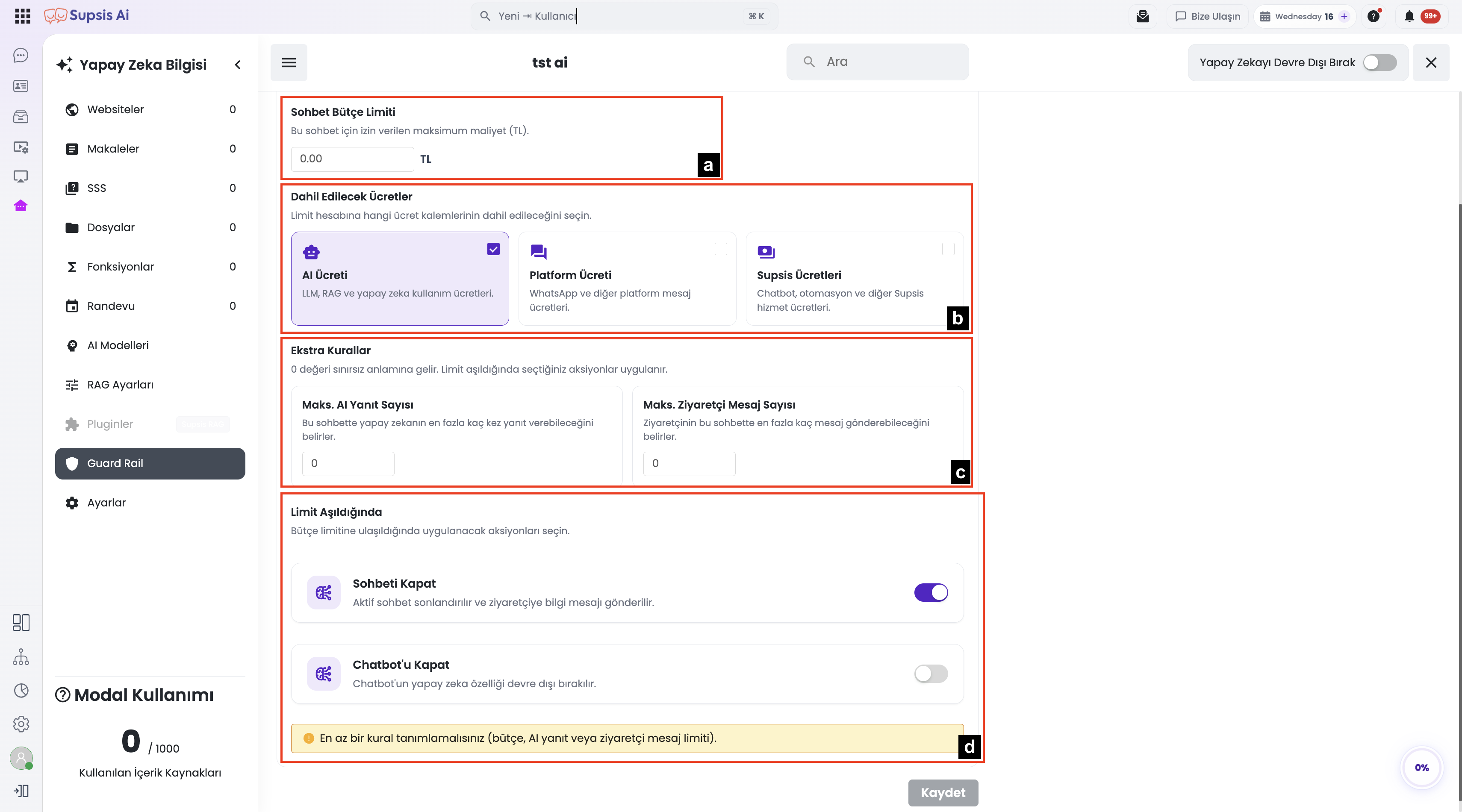Click the sidebar expand arrow icon at bottom

(21, 791)
